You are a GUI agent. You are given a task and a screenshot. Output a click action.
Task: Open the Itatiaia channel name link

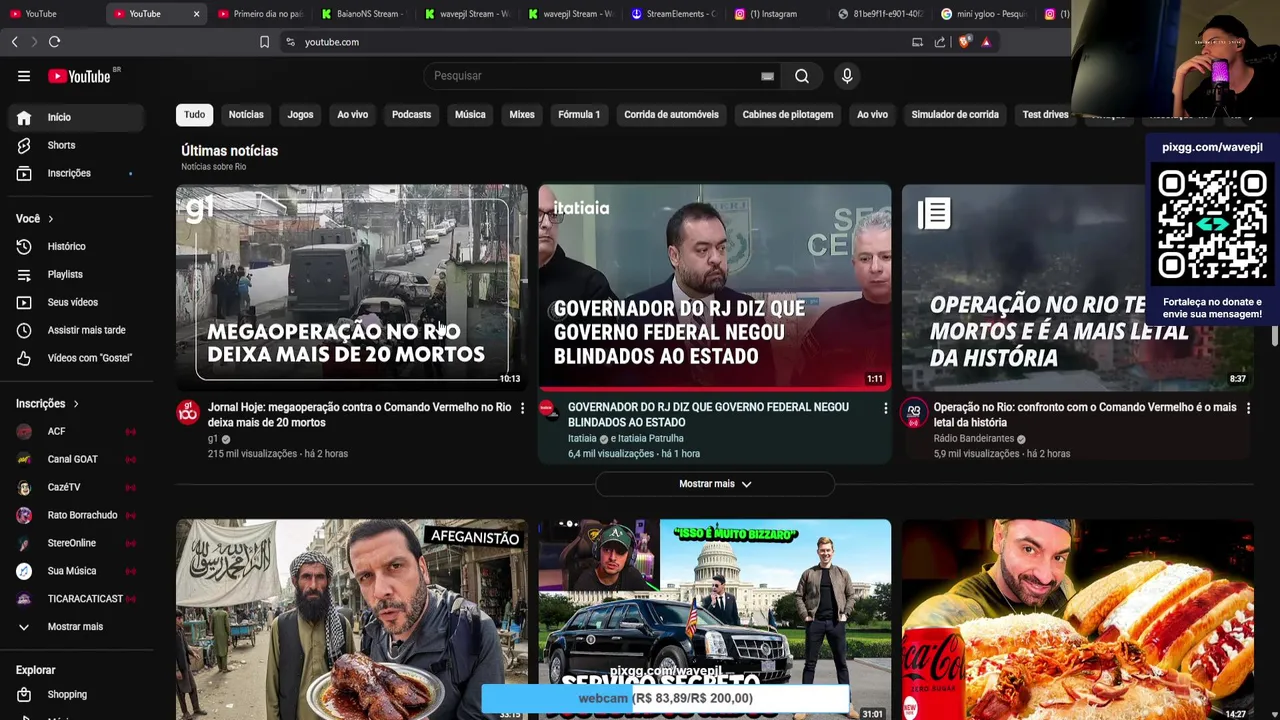pyautogui.click(x=582, y=439)
